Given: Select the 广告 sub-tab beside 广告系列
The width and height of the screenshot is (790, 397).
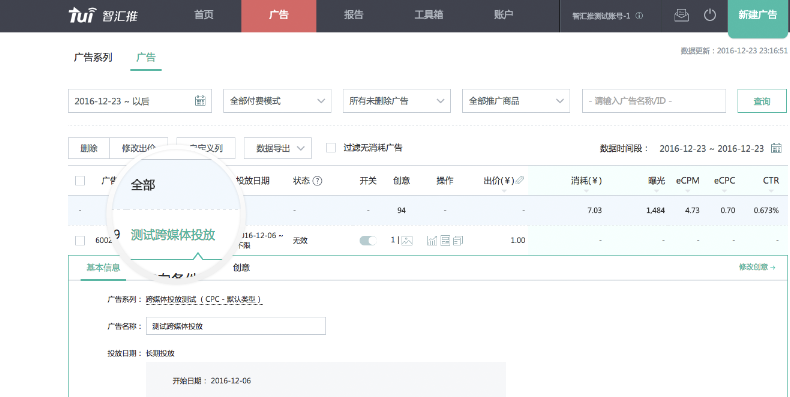Looking at the screenshot, I should pos(146,57).
